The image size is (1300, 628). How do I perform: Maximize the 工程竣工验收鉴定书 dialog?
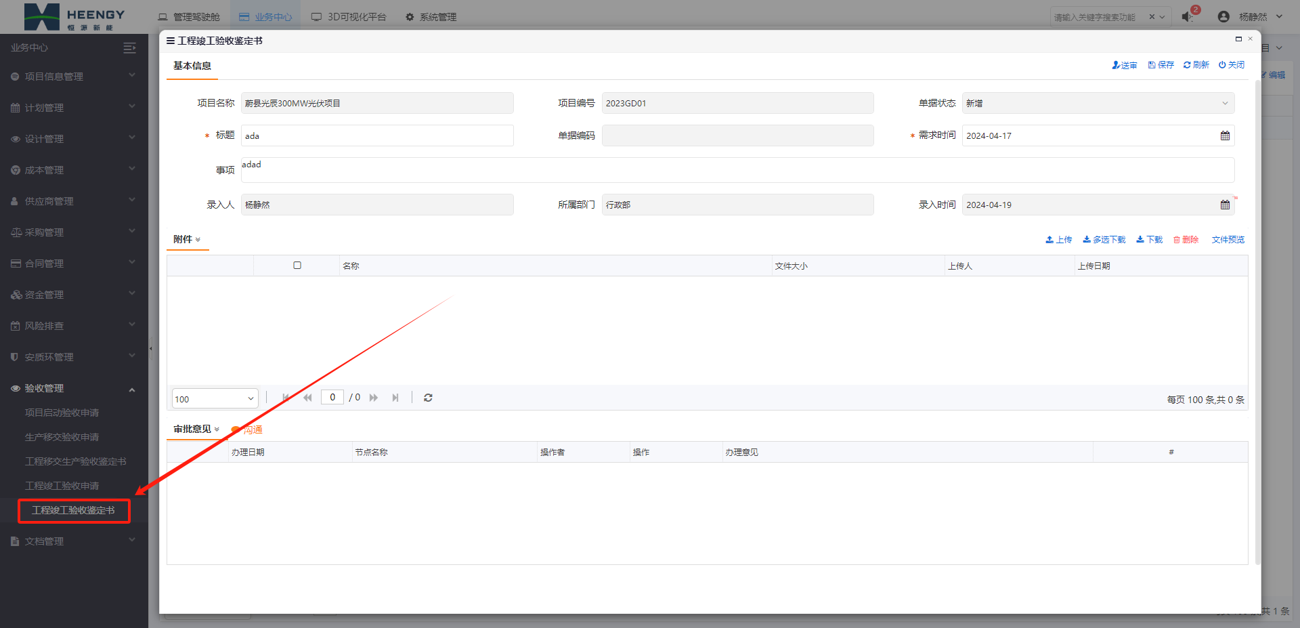click(x=1238, y=39)
